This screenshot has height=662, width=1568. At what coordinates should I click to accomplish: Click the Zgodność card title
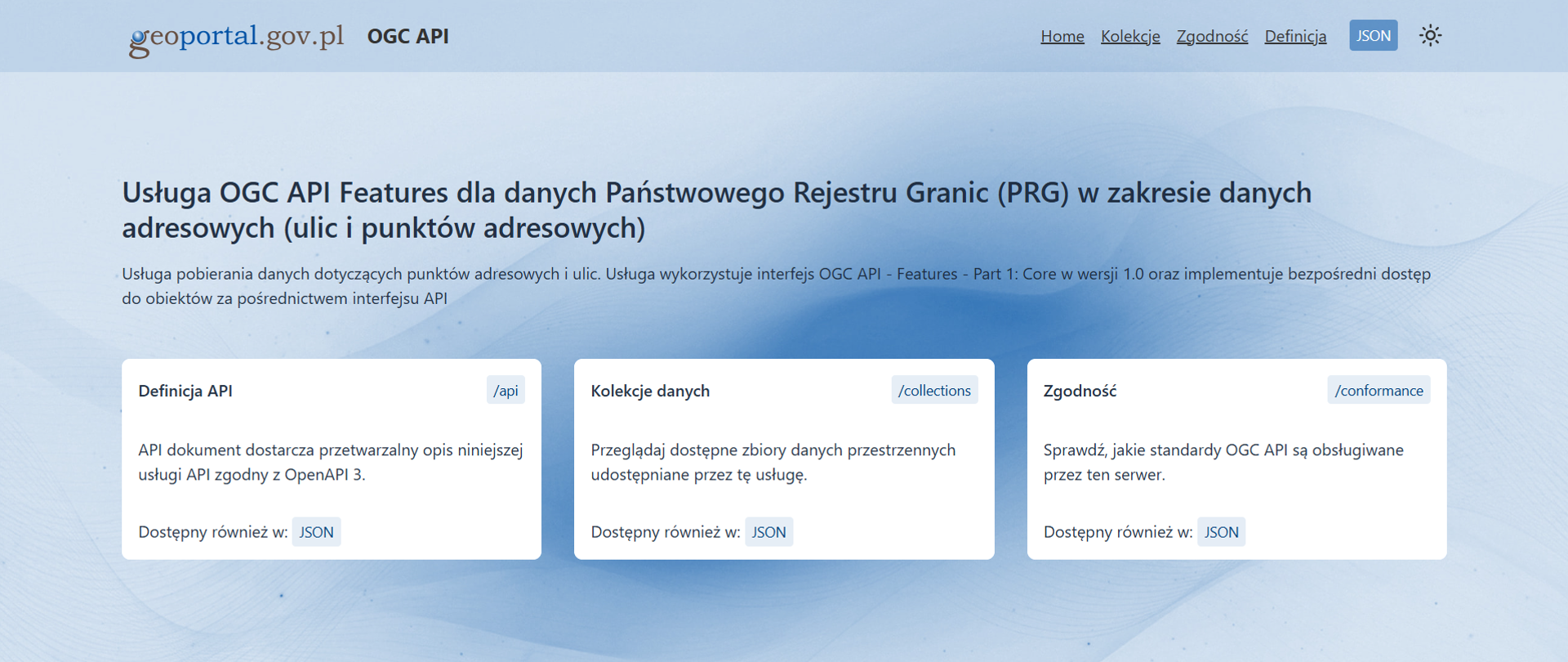(x=1080, y=391)
